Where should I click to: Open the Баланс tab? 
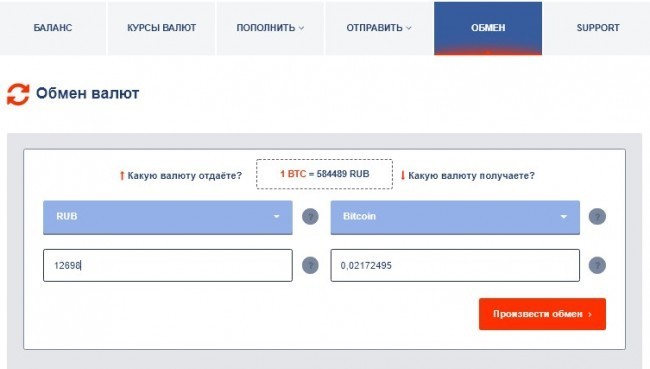point(53,28)
